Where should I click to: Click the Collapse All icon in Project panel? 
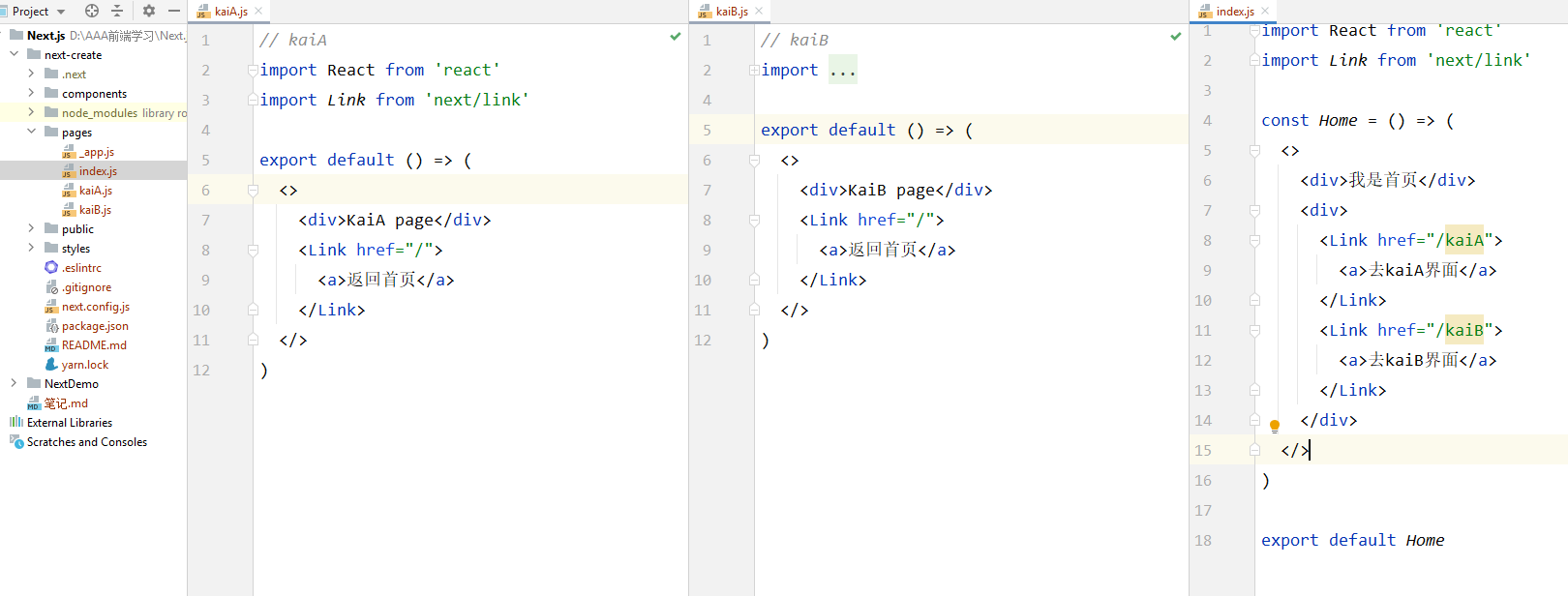pyautogui.click(x=117, y=11)
